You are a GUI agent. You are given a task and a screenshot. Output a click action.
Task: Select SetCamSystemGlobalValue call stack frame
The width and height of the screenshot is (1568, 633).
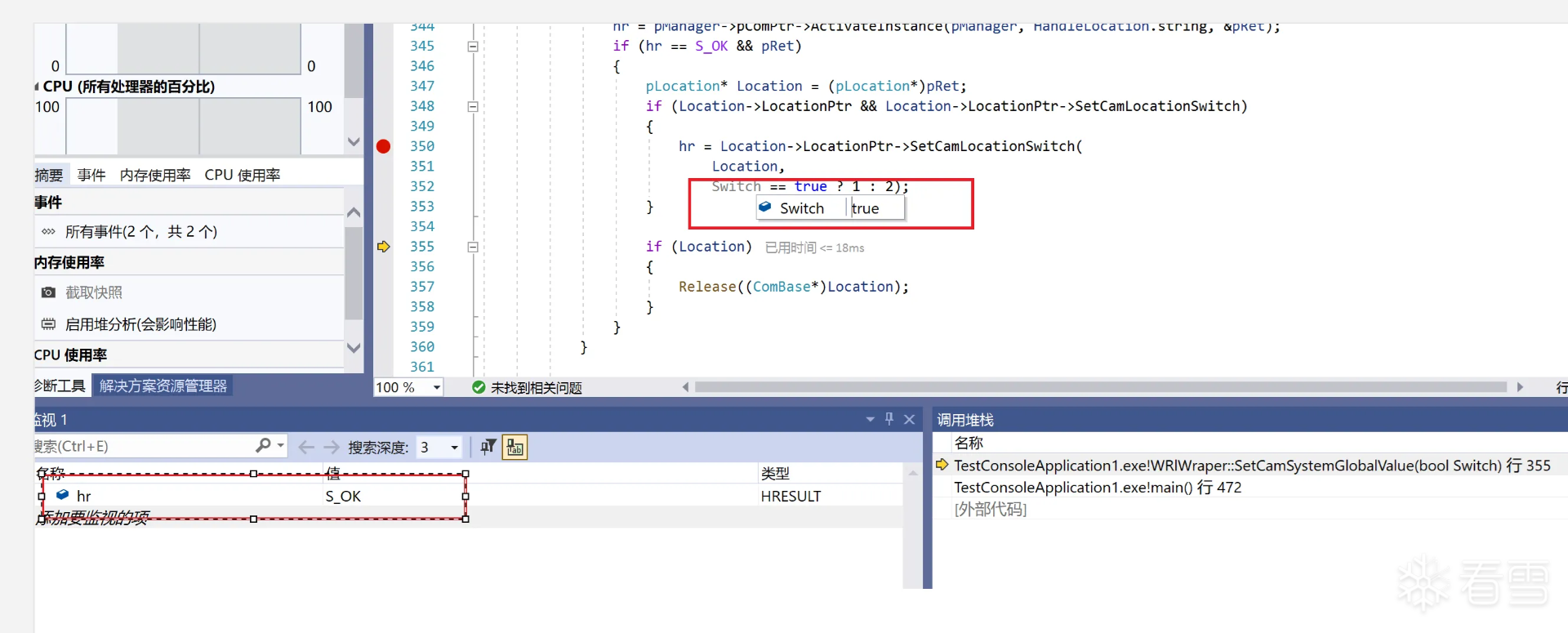point(1252,465)
